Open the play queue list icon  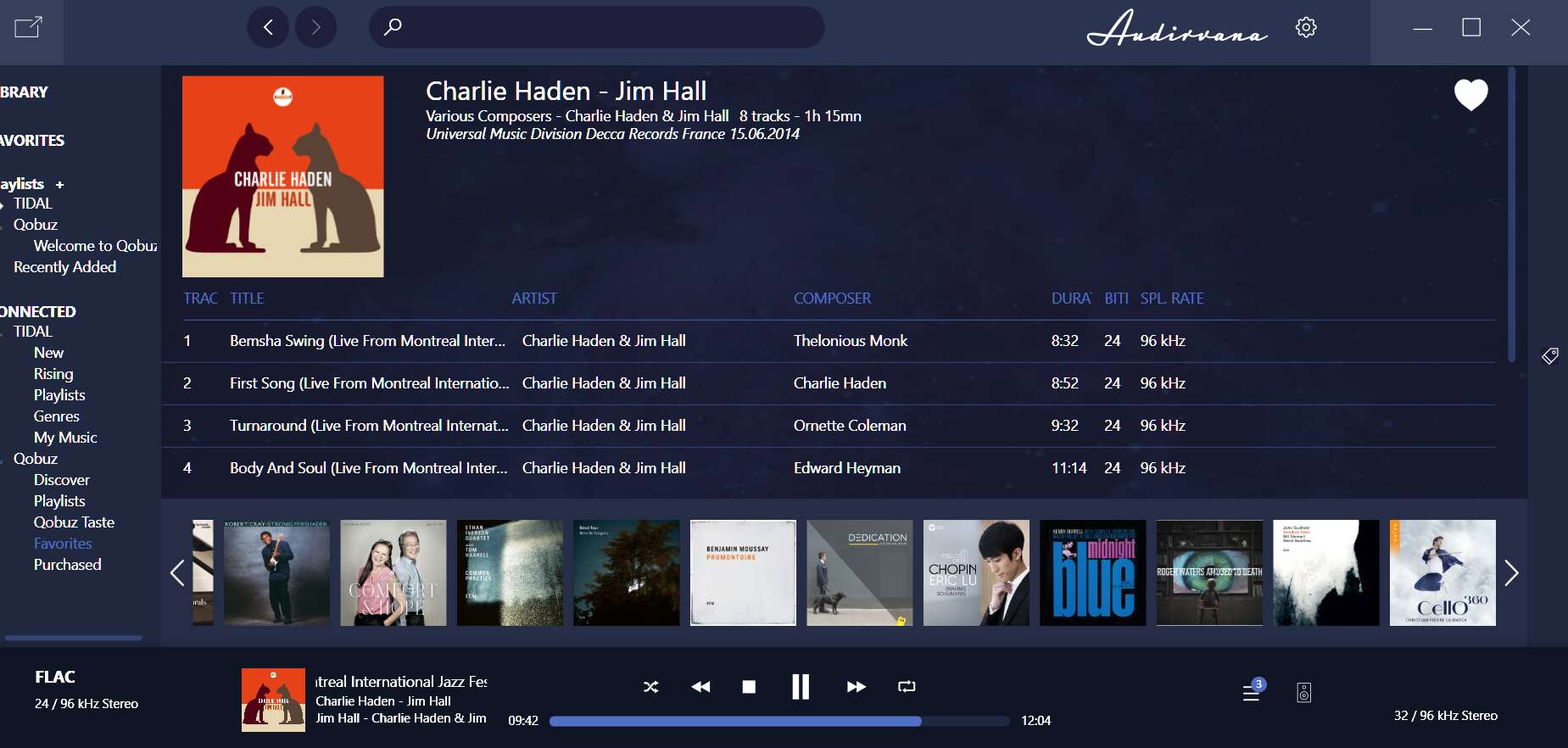coord(1251,693)
